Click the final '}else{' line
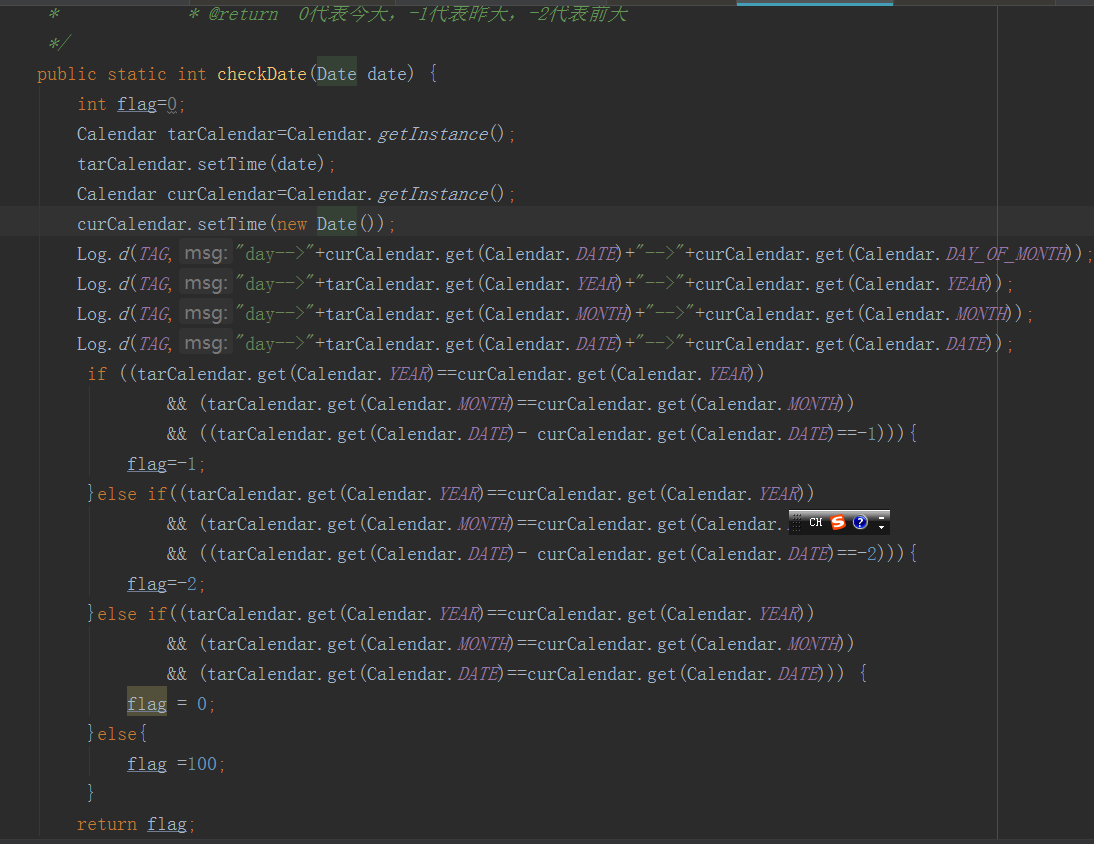Image resolution: width=1094 pixels, height=844 pixels. click(117, 734)
